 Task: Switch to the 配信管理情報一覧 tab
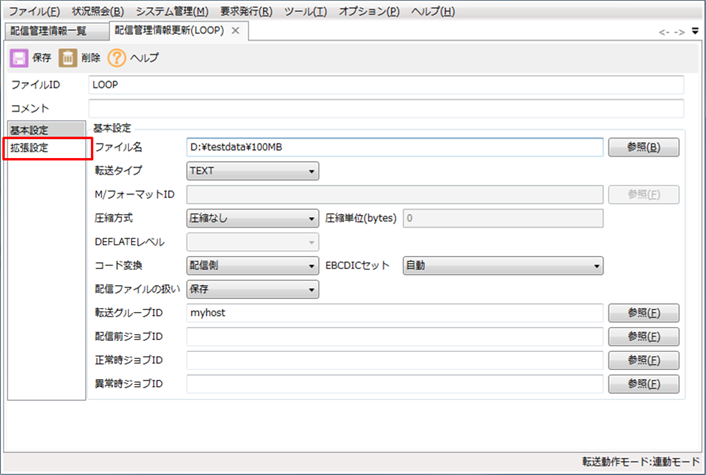tap(49, 31)
